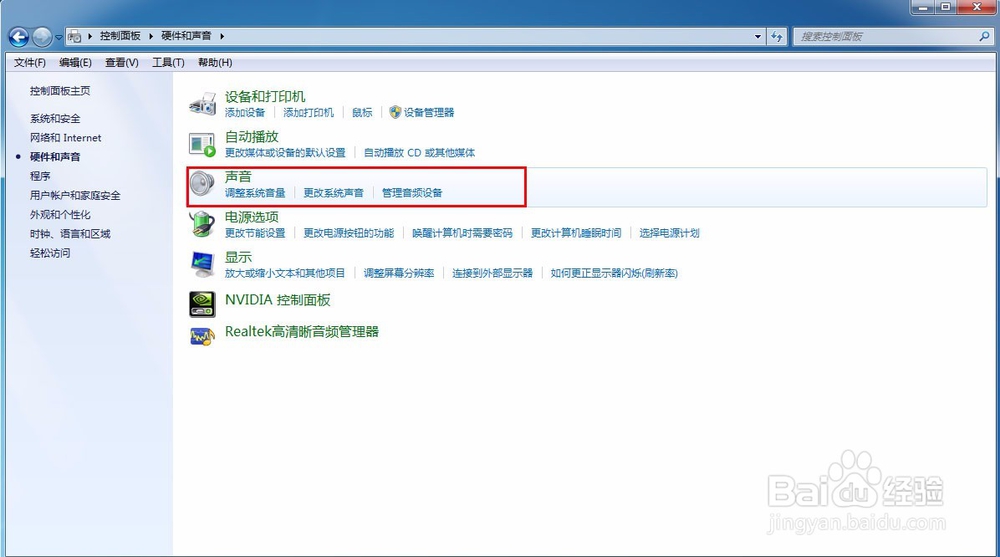Click the 硬件和声音 breadcrumb in address bar
Viewport: 1000px width, 557px height.
(x=186, y=36)
